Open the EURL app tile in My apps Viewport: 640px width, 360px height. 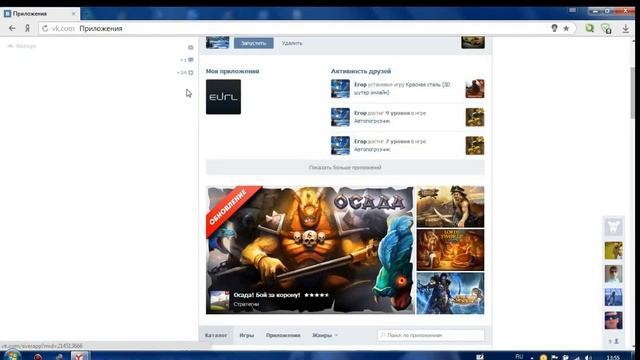[x=223, y=97]
